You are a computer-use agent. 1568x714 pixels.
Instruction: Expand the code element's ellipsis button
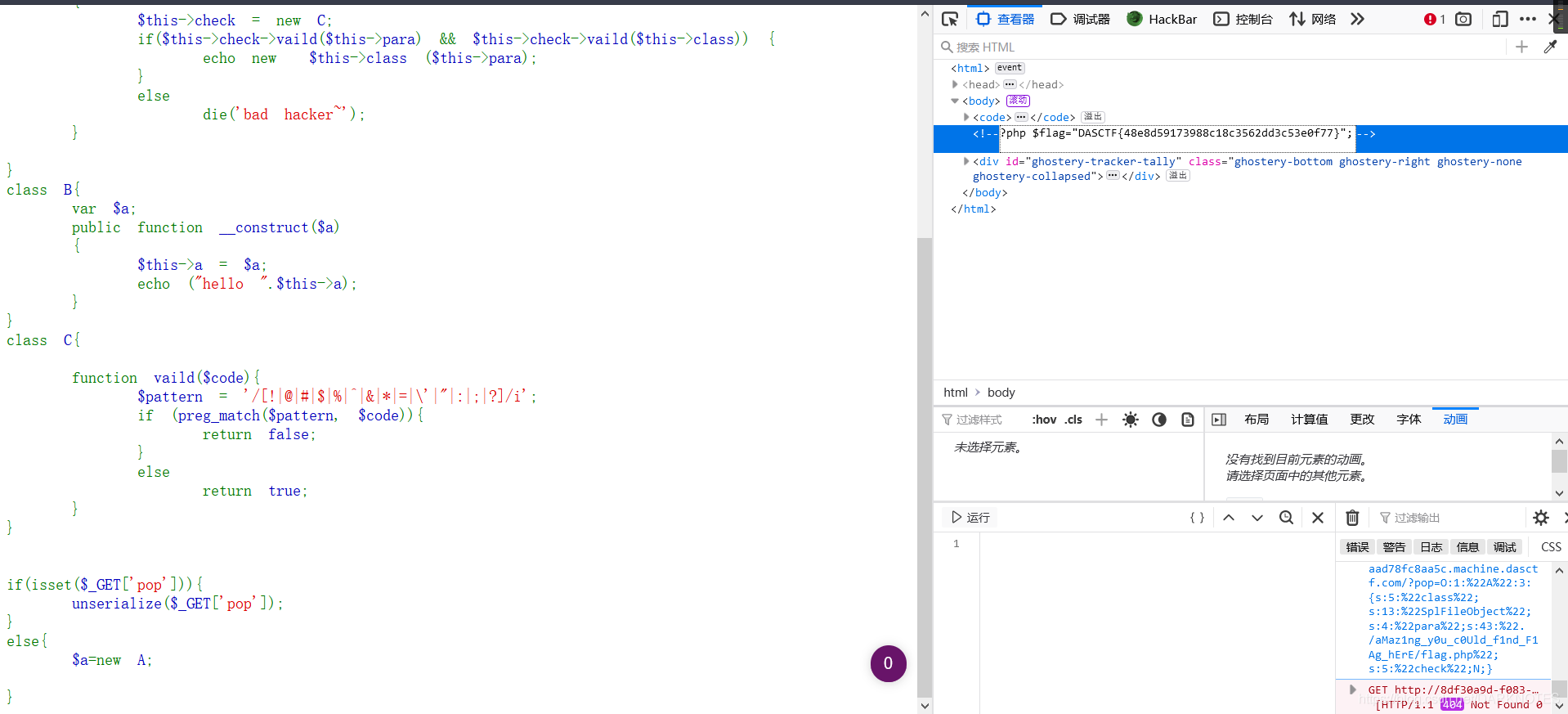tap(1021, 117)
